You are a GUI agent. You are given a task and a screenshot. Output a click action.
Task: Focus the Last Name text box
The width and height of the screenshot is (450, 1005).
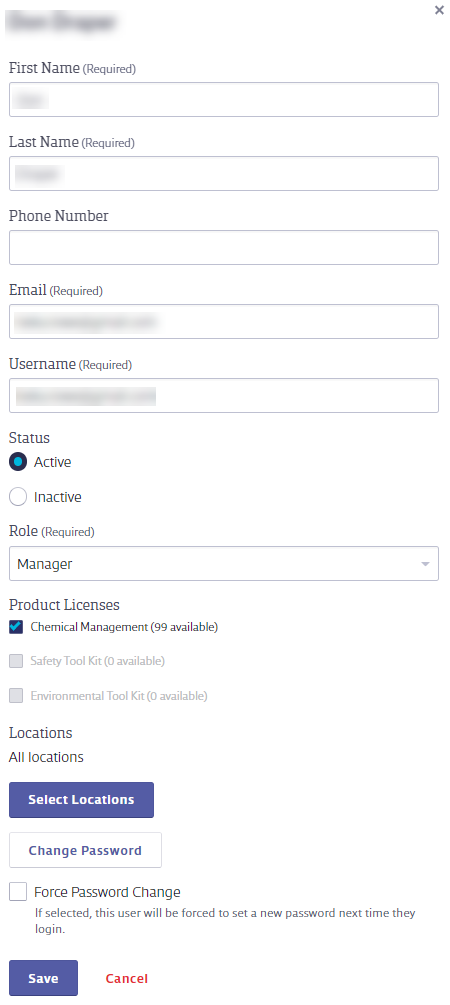(x=224, y=173)
